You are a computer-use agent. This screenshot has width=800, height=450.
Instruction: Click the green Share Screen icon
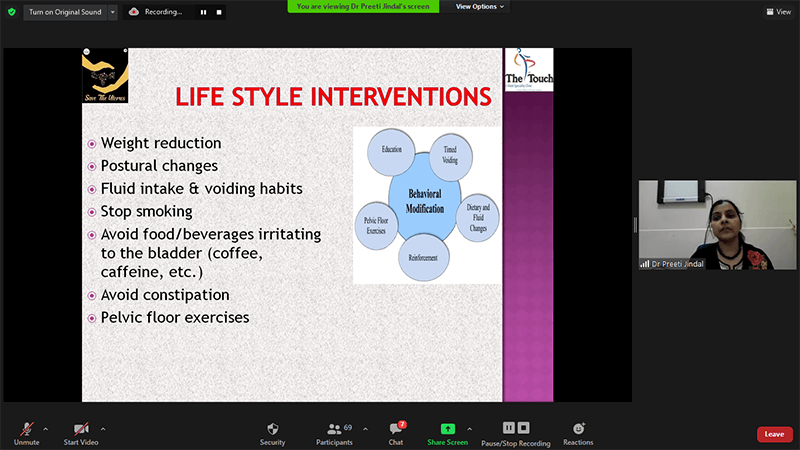[x=447, y=428]
